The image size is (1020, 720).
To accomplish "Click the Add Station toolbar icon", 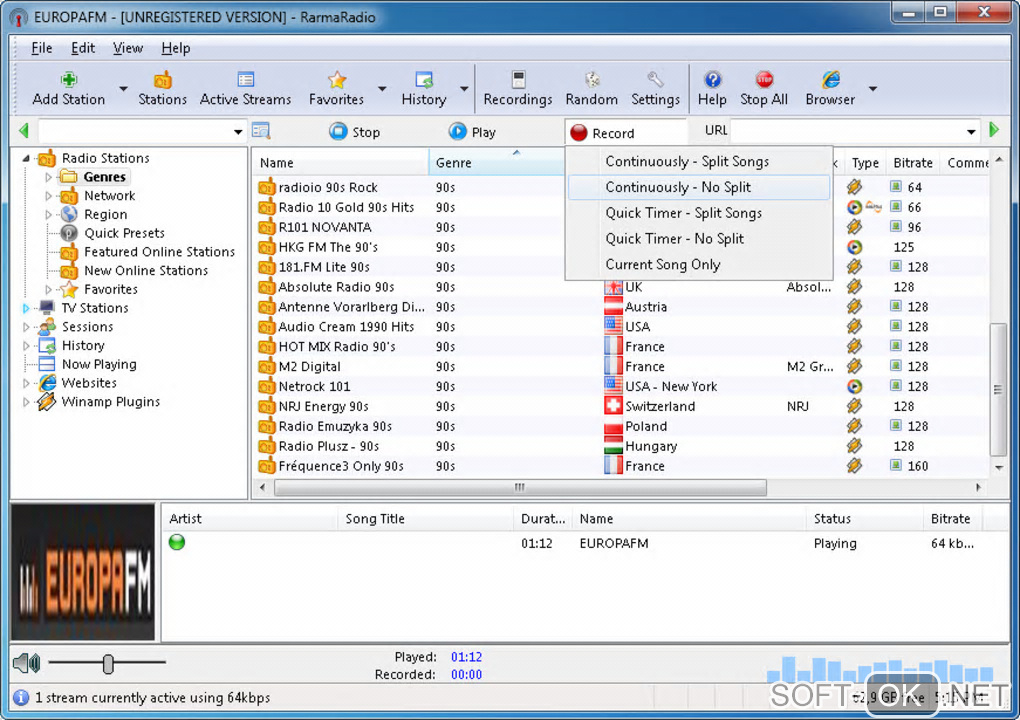I will point(69,80).
